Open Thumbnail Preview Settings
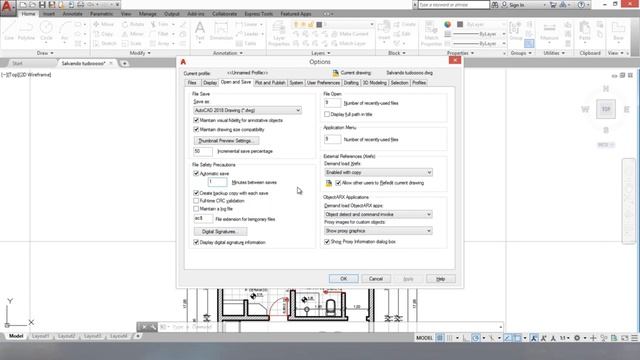 click(x=226, y=141)
